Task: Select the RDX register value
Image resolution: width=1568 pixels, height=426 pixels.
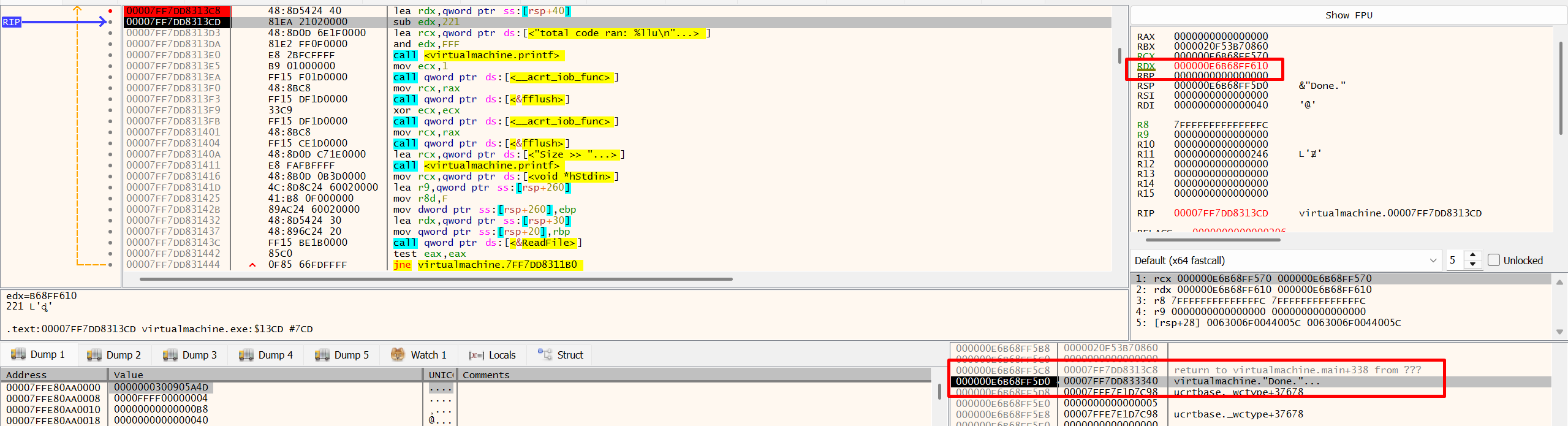Action: click(x=1221, y=66)
